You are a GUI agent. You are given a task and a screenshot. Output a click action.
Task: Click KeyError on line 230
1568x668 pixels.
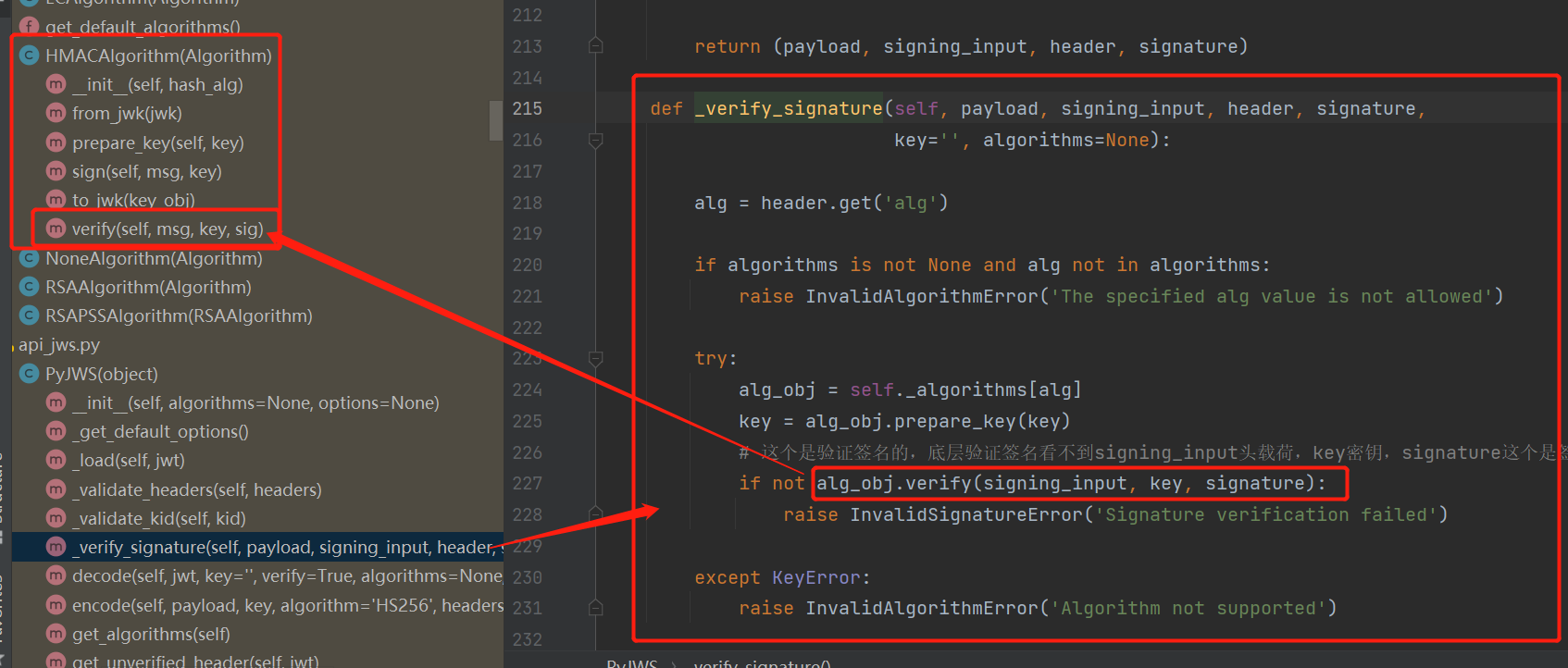coord(816,577)
